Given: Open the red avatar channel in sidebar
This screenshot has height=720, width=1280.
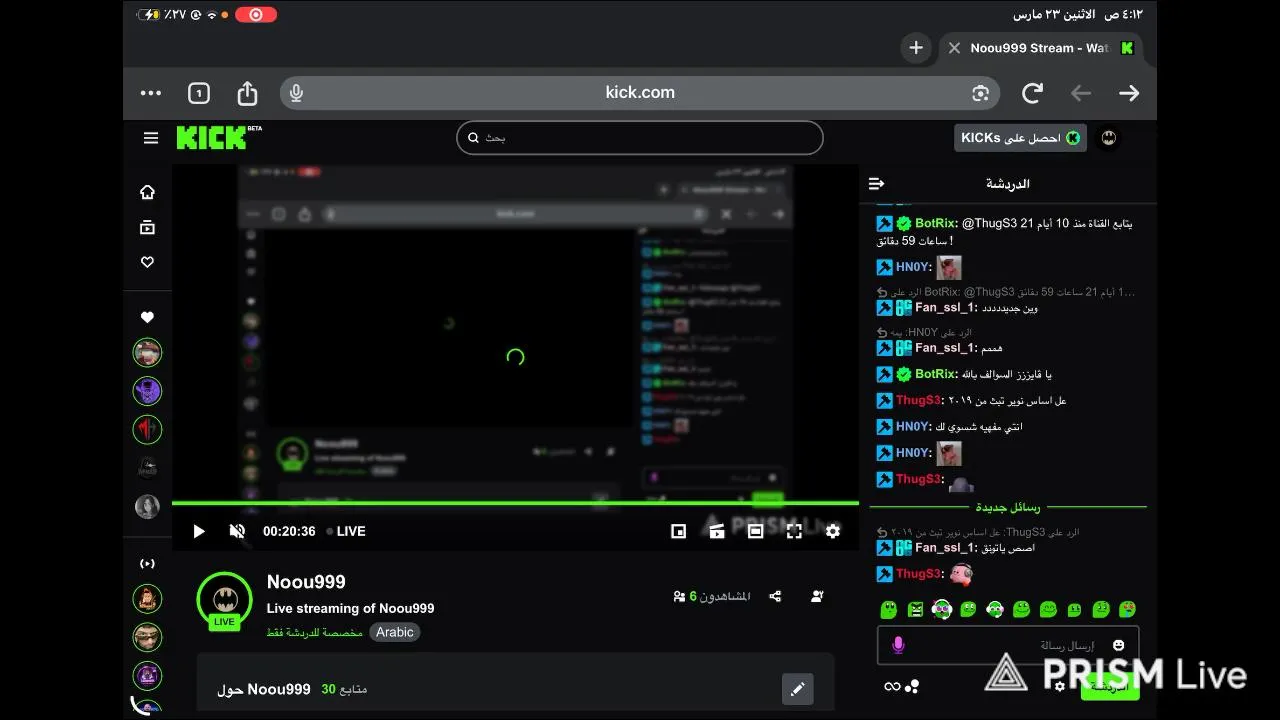Looking at the screenshot, I should (147, 429).
